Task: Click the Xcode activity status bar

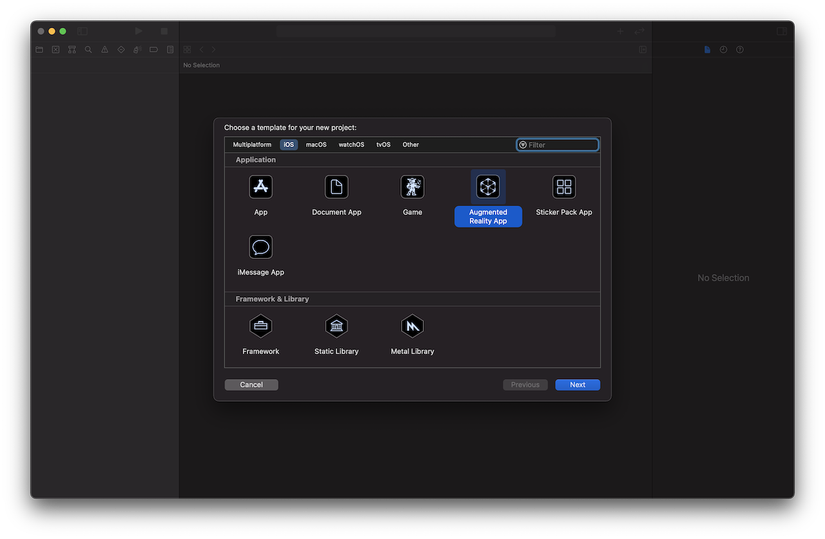Action: [x=416, y=31]
